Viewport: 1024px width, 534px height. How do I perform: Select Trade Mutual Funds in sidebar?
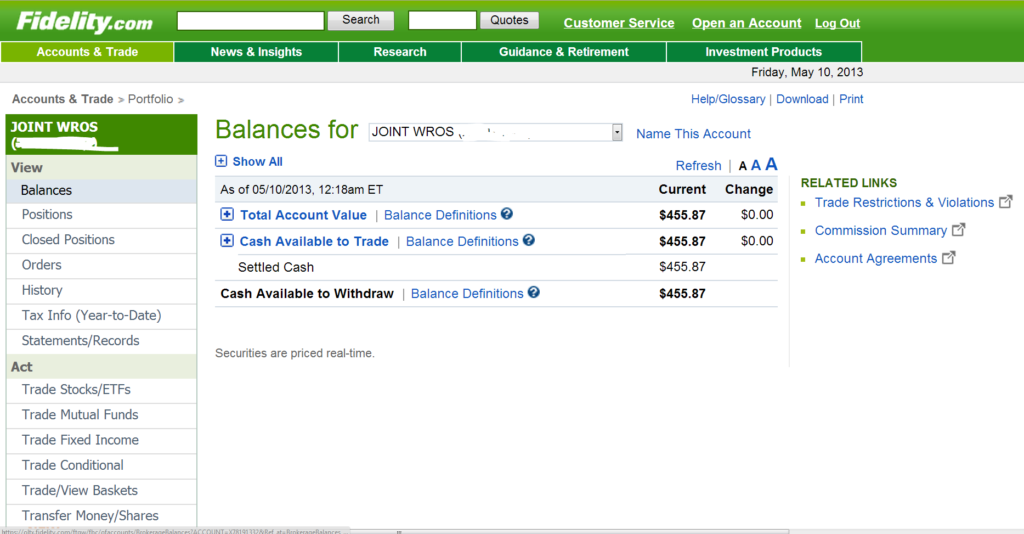(x=101, y=415)
